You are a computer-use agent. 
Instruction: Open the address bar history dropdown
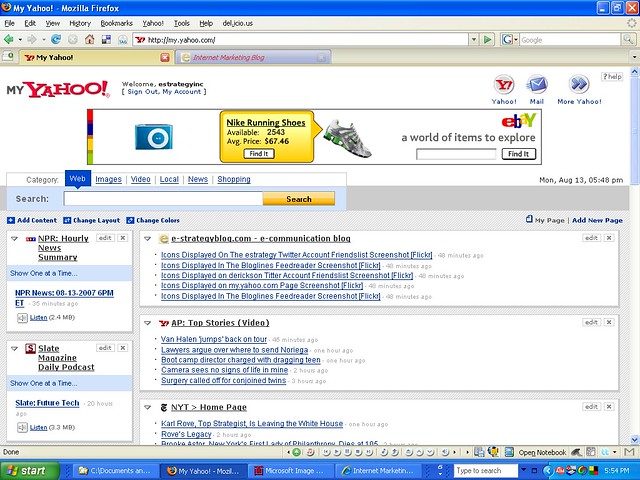pos(473,40)
